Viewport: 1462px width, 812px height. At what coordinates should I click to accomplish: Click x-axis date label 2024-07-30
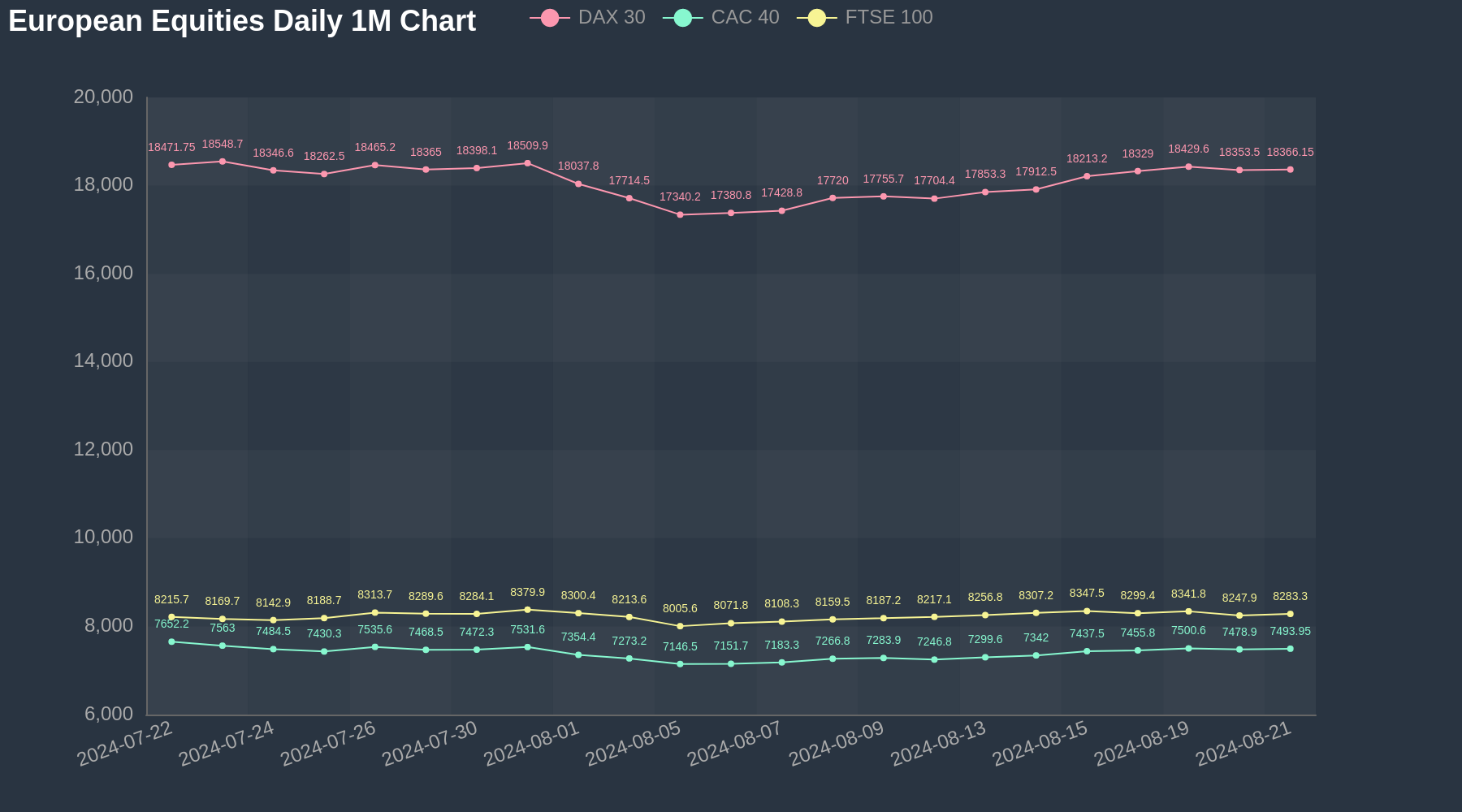pos(430,743)
